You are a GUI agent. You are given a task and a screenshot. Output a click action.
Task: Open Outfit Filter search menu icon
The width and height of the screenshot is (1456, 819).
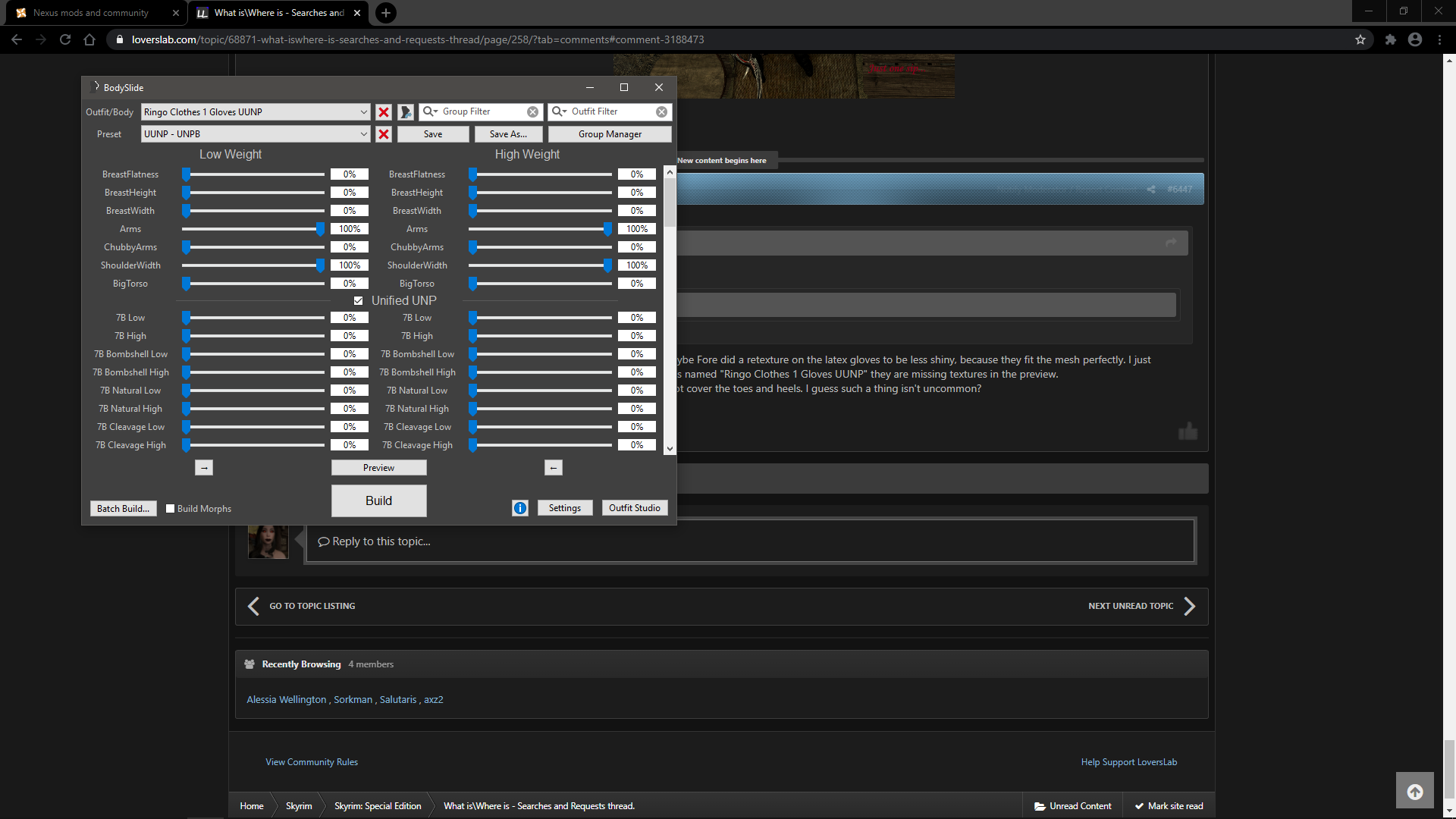point(559,111)
